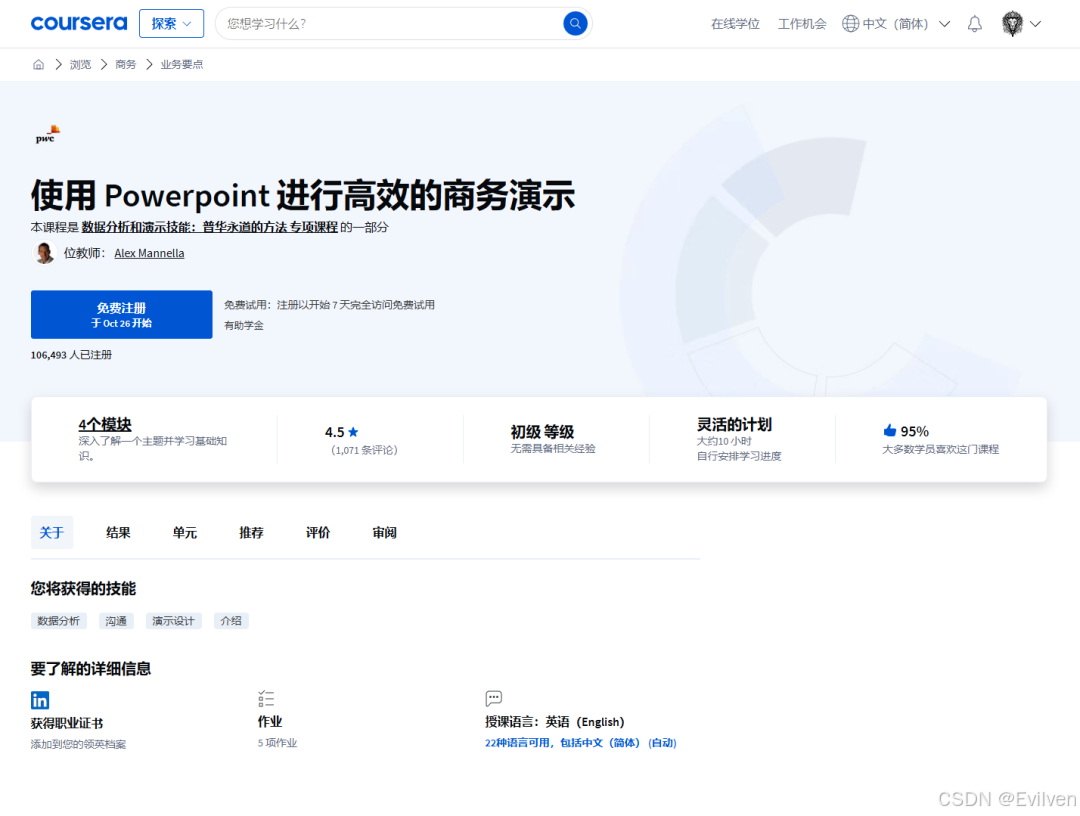Click the PwC partner logo

pyautogui.click(x=48, y=134)
